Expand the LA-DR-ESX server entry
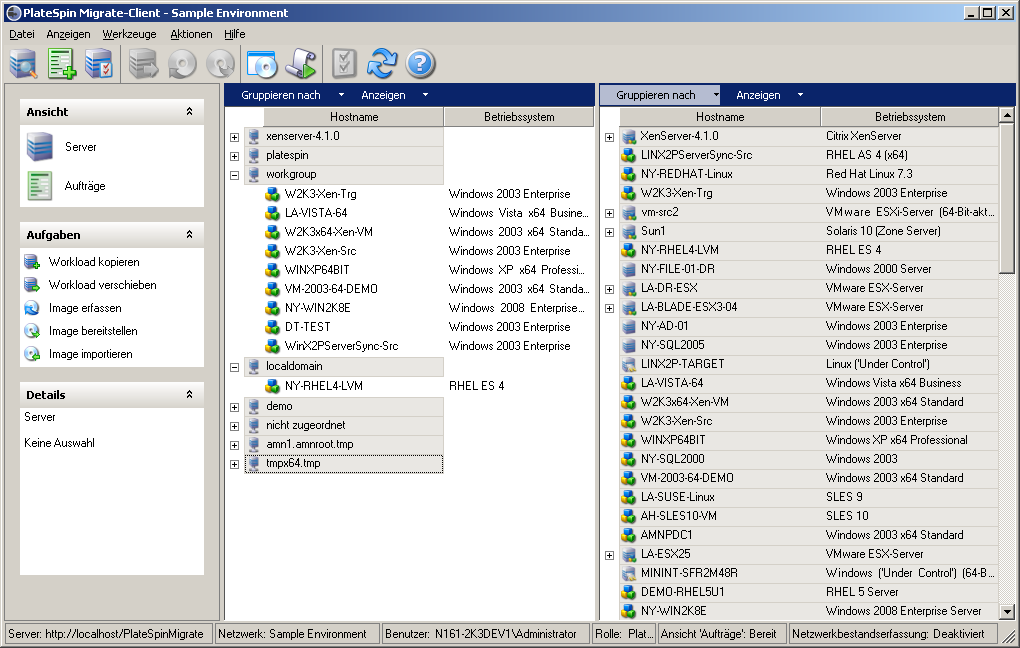The height and width of the screenshot is (648, 1020). tap(609, 289)
